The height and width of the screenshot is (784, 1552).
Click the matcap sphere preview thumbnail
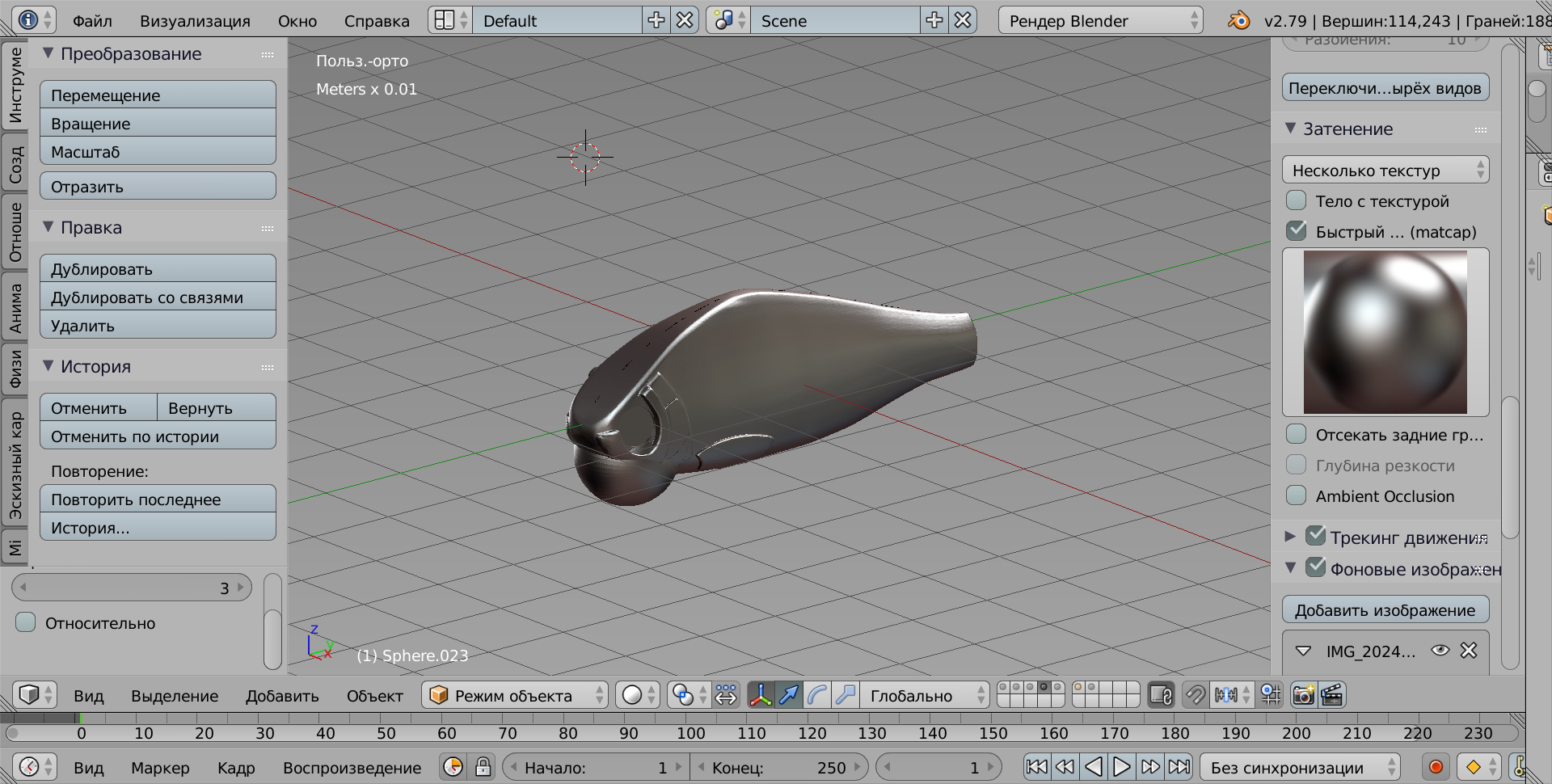(x=1385, y=332)
